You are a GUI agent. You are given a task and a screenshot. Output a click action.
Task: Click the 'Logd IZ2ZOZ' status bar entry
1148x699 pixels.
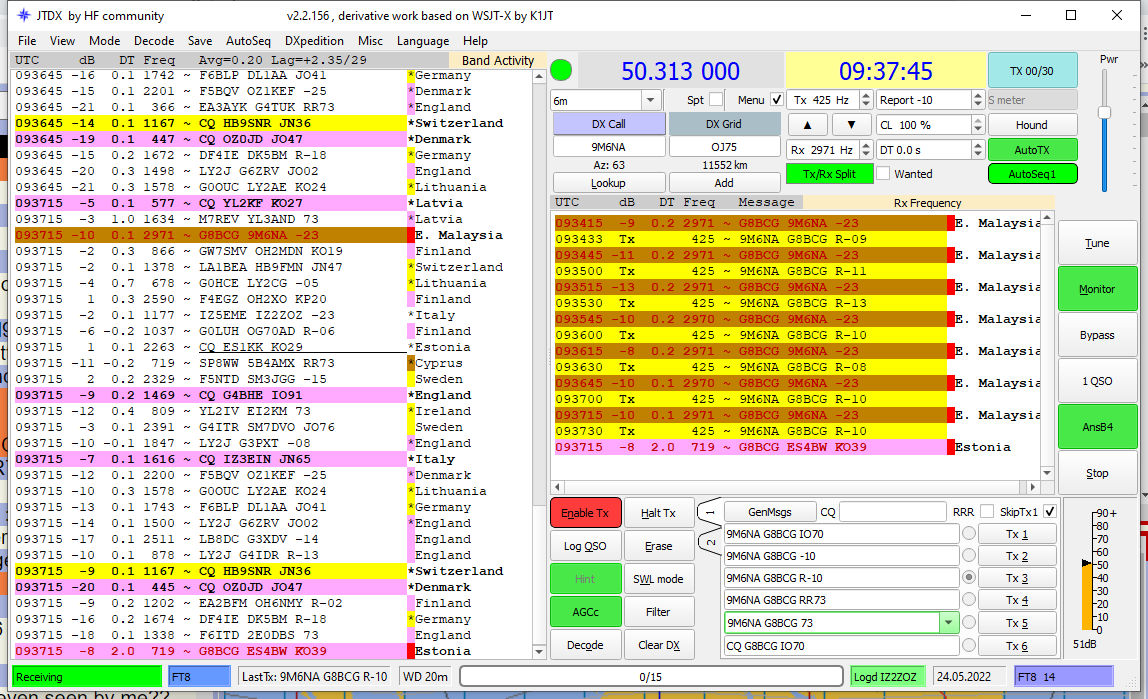coord(887,677)
